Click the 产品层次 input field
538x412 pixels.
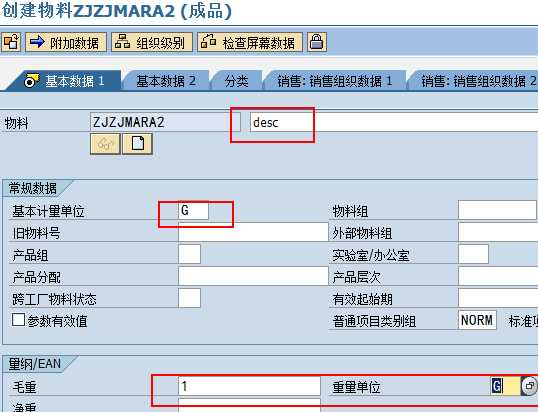(498, 276)
